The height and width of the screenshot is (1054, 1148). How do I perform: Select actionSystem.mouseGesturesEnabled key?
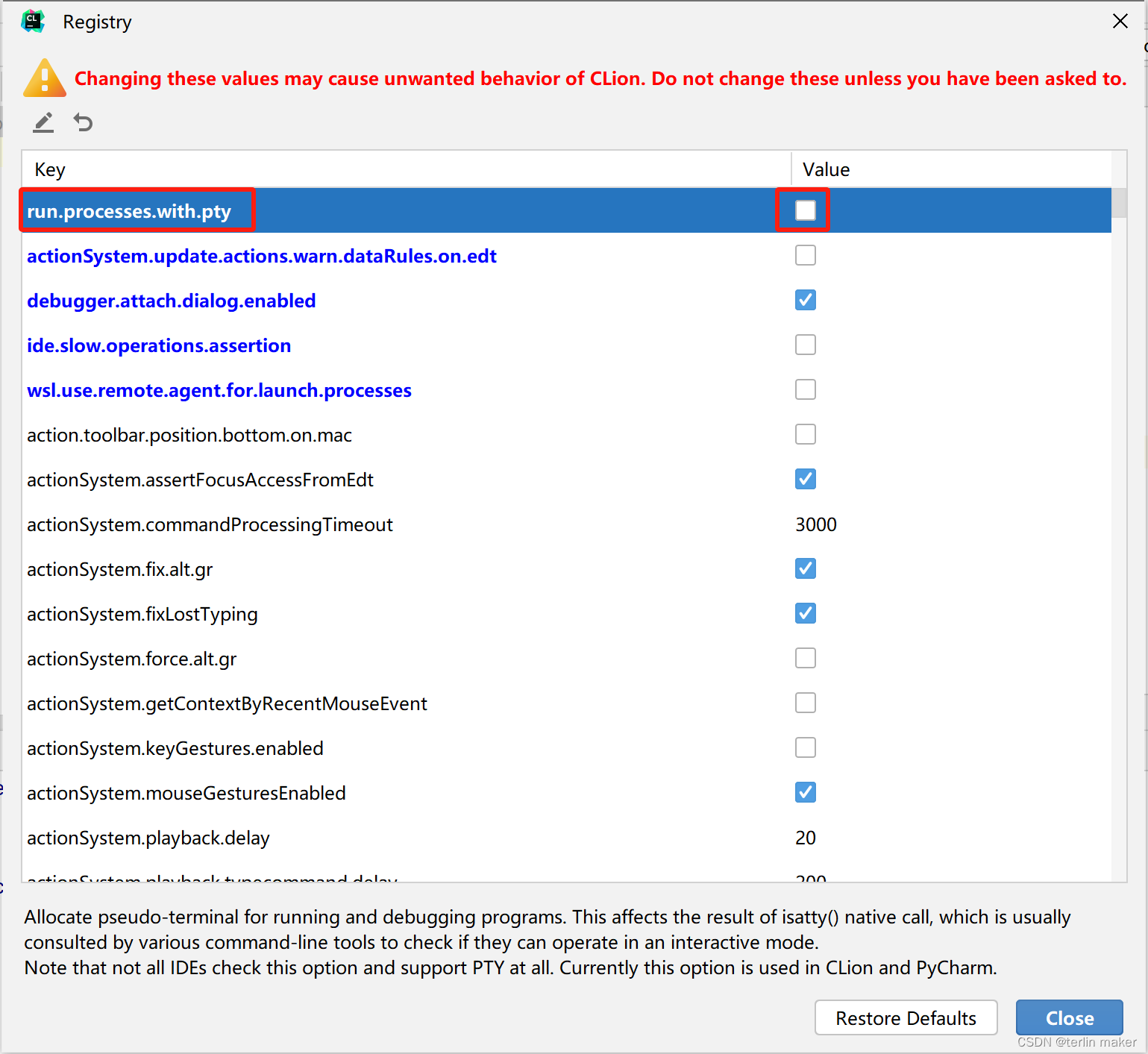(186, 793)
